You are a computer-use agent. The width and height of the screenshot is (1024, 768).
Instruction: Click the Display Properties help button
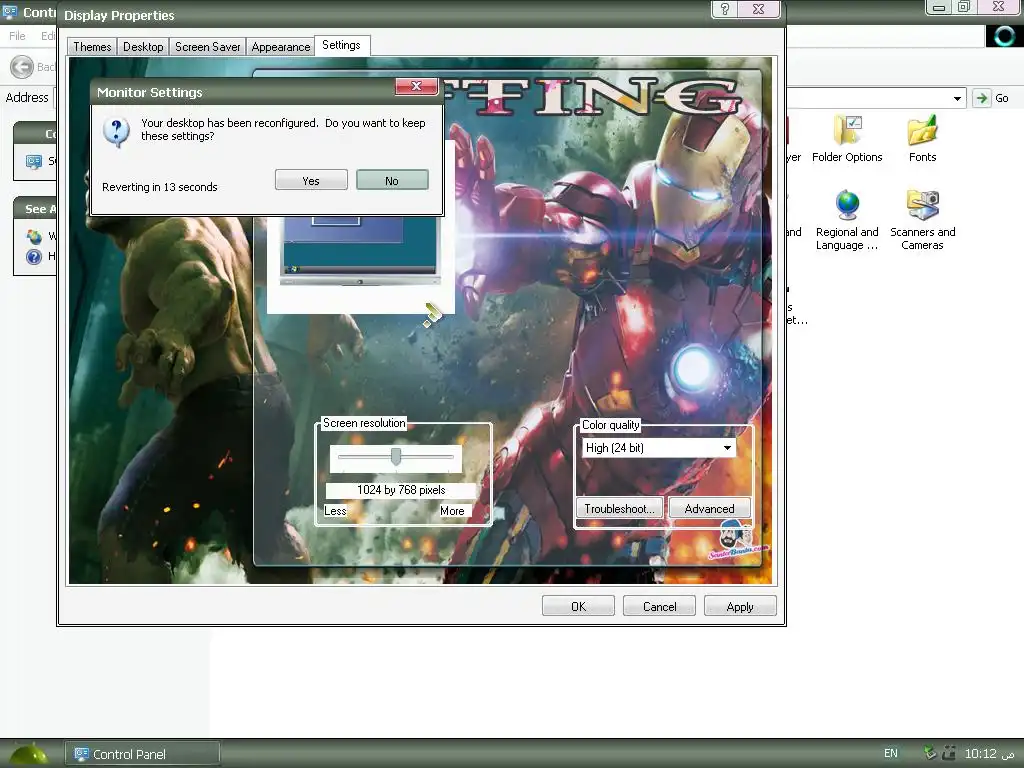click(x=725, y=9)
